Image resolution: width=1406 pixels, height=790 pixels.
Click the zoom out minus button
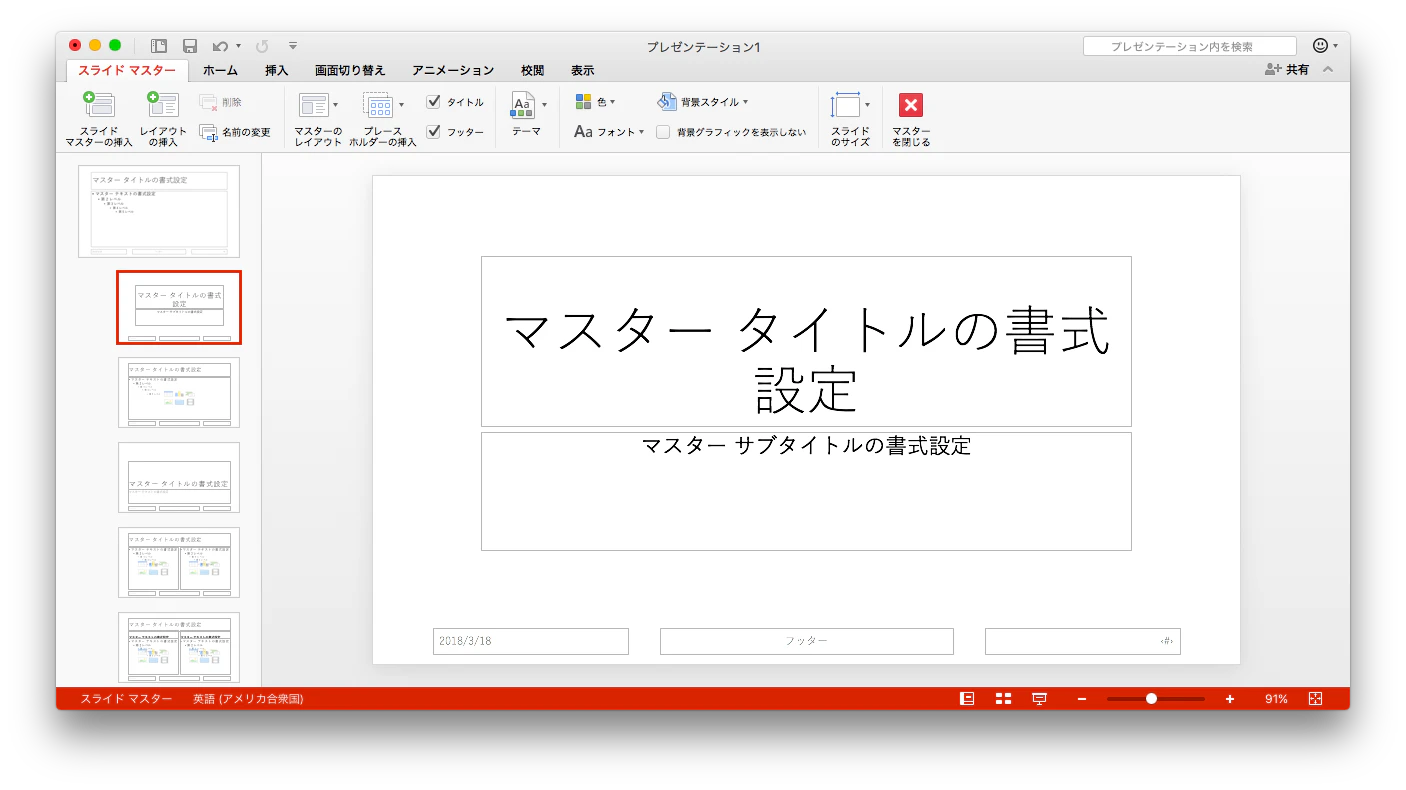(1082, 699)
